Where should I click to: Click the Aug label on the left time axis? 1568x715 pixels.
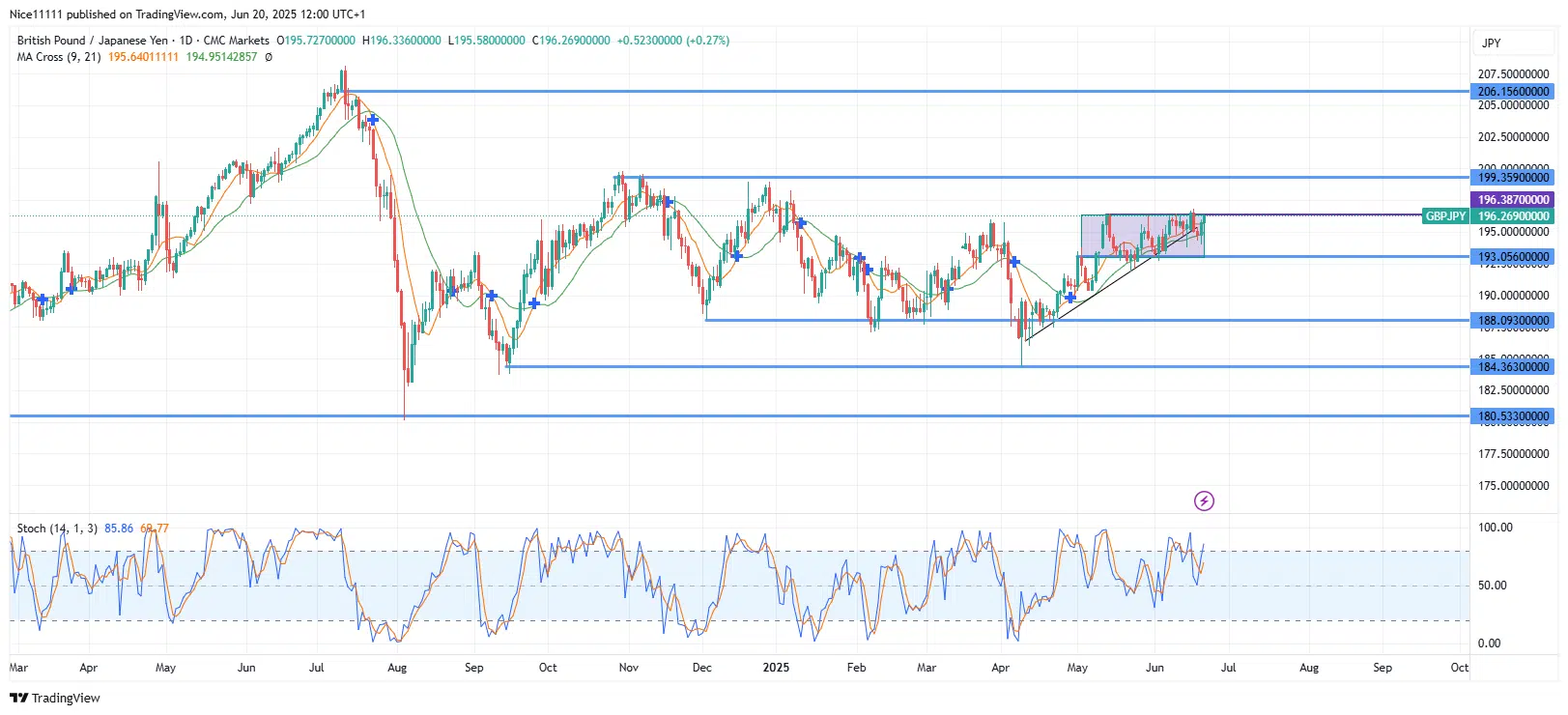(396, 668)
